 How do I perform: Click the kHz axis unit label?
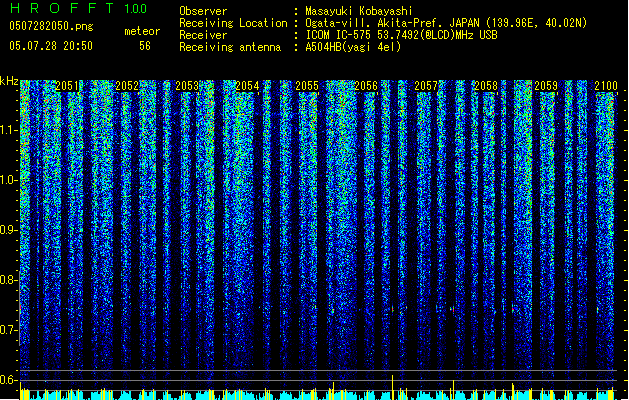tap(9, 81)
